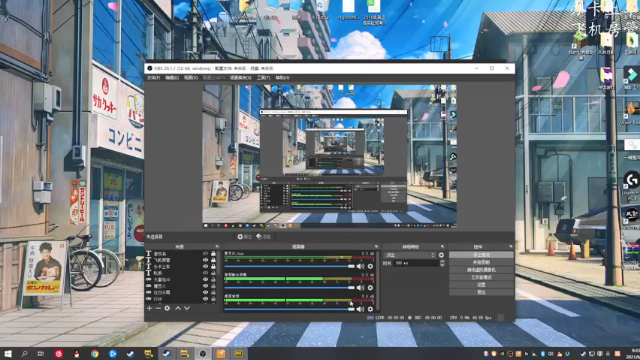The image size is (640, 360).
Task: Open taskbar search magnifier
Action: coord(24,353)
